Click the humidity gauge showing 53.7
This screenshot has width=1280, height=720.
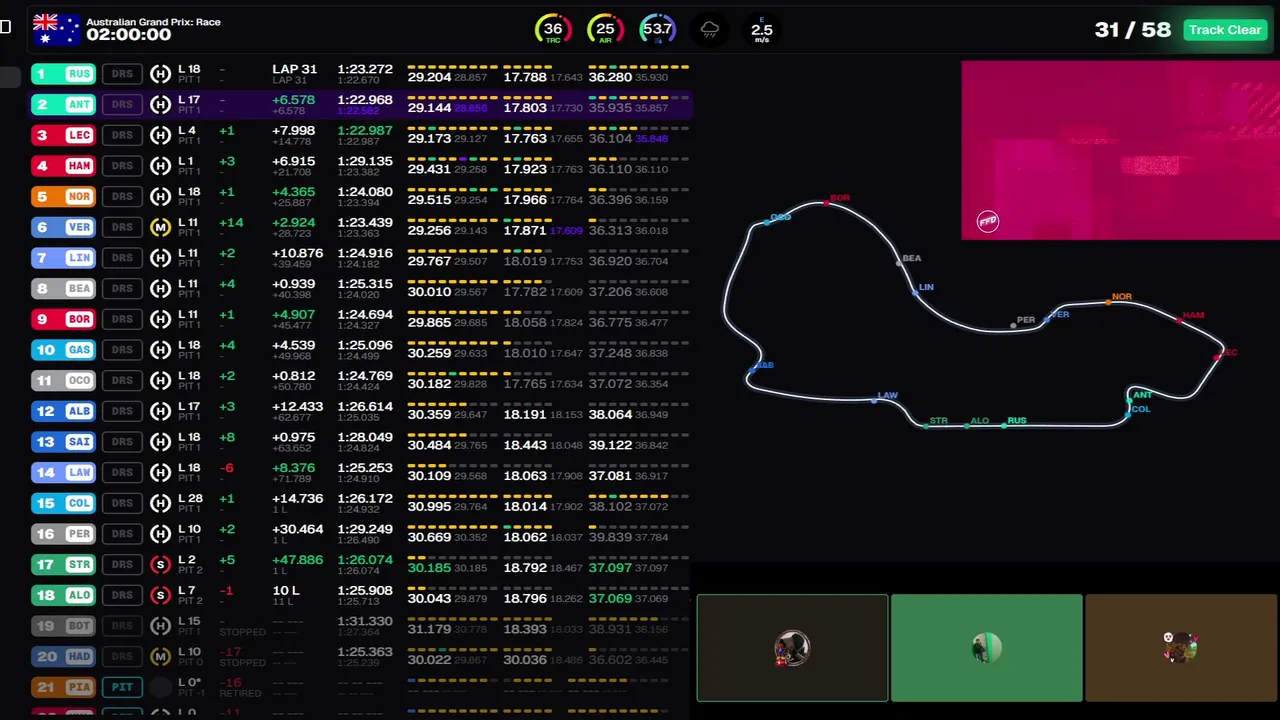pos(657,29)
